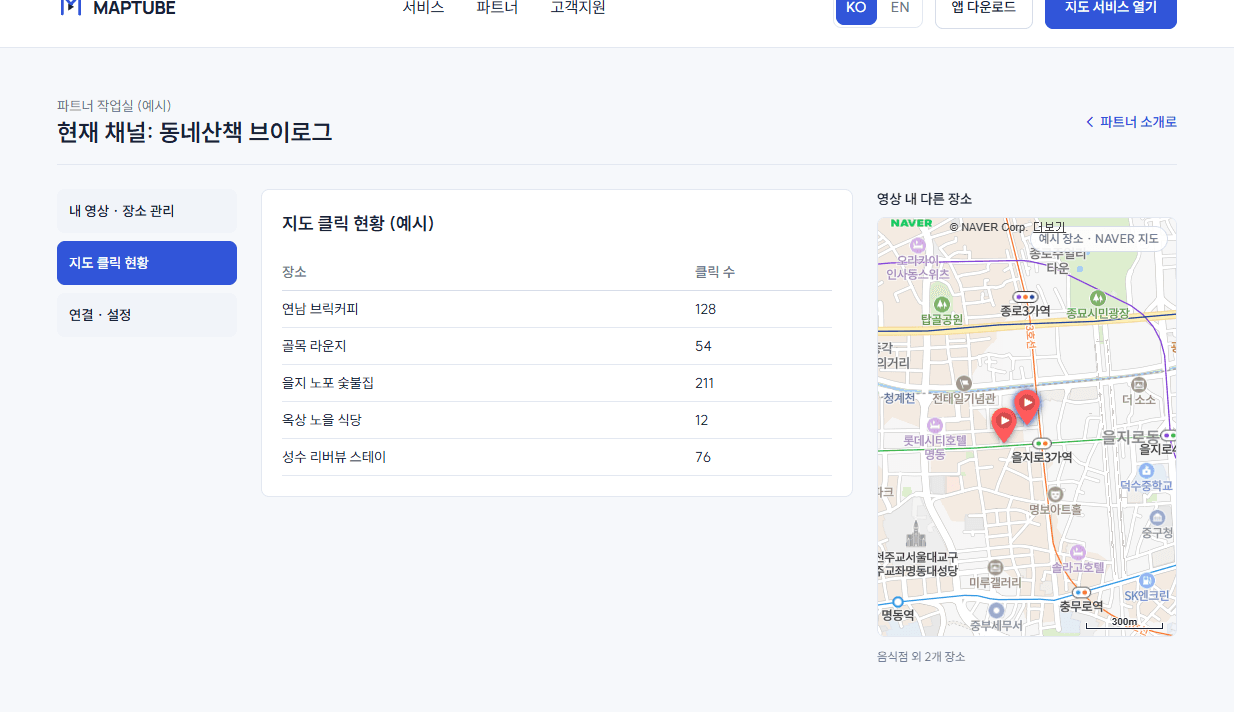Screen dimensions: 1234x712
Task: Click the chevron beside 파트너 소개로
Action: coord(1090,122)
